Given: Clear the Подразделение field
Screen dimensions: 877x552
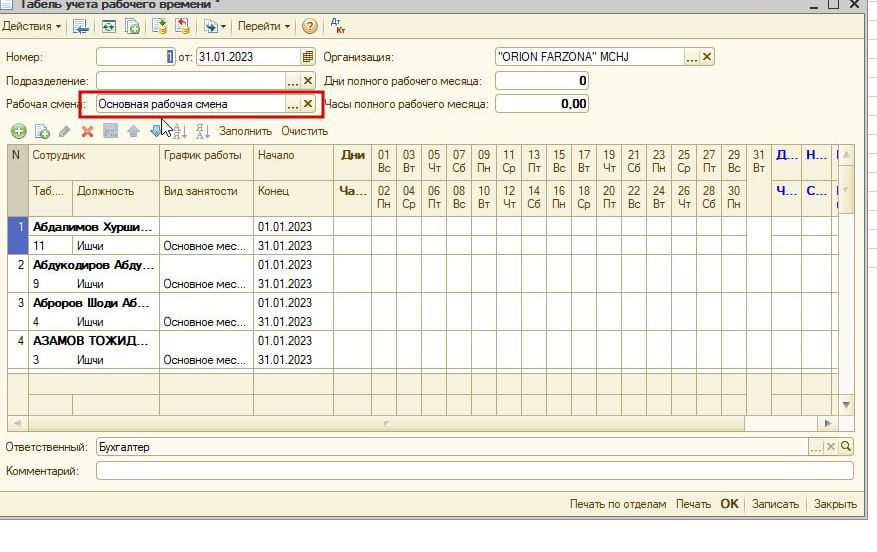Looking at the screenshot, I should (308, 81).
